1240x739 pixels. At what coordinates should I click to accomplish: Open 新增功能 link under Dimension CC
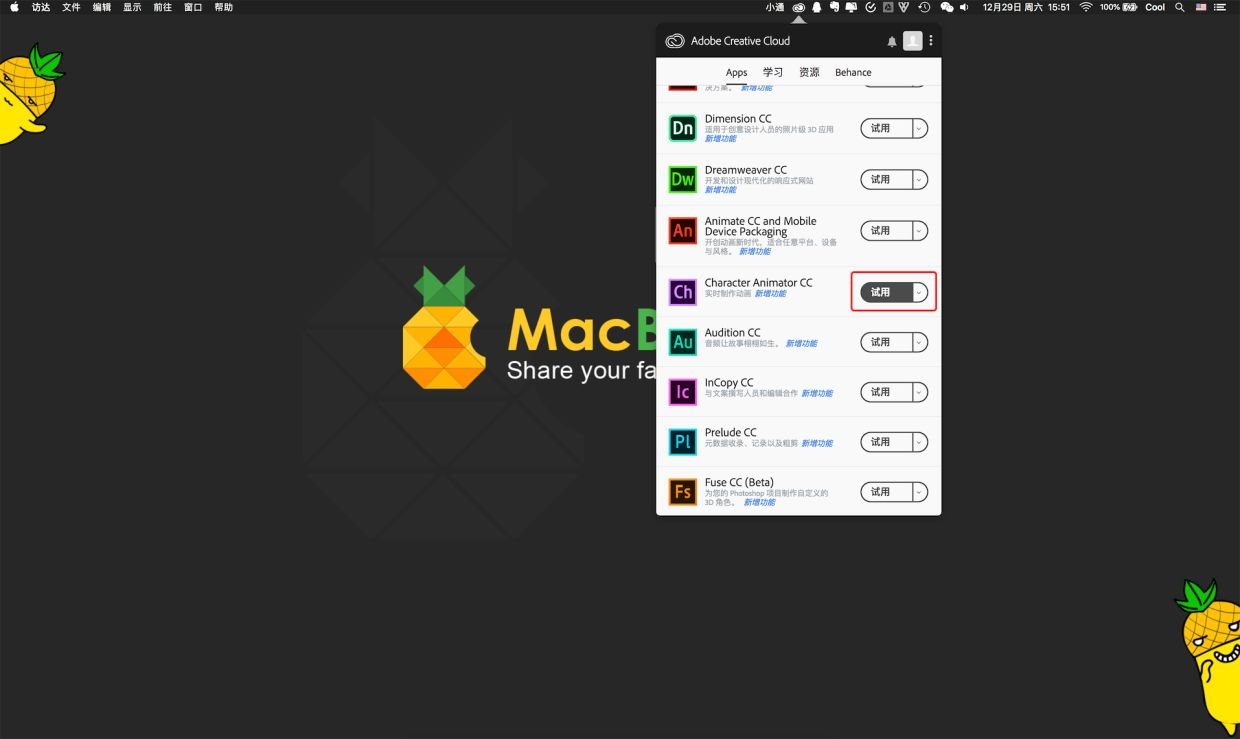(720, 139)
